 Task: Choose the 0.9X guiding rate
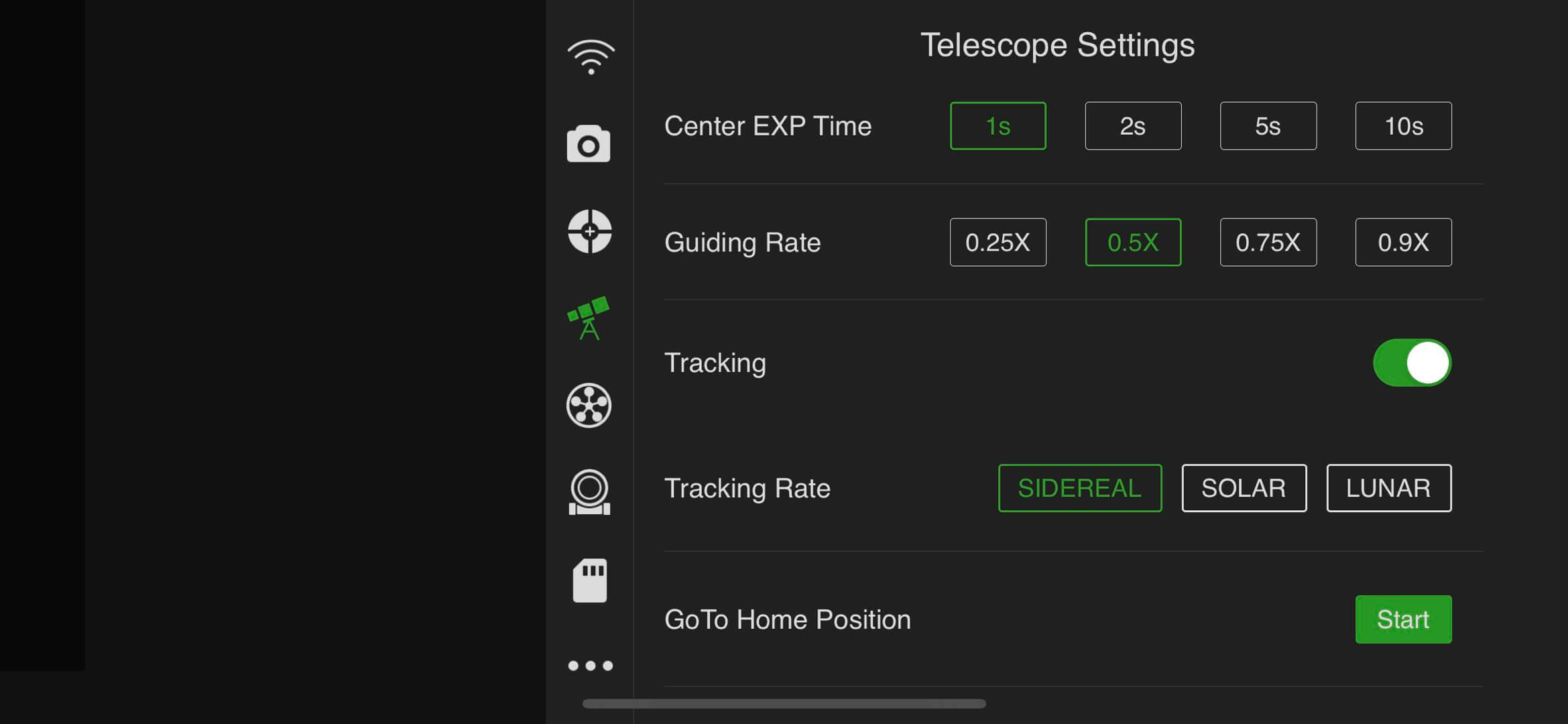coord(1403,242)
